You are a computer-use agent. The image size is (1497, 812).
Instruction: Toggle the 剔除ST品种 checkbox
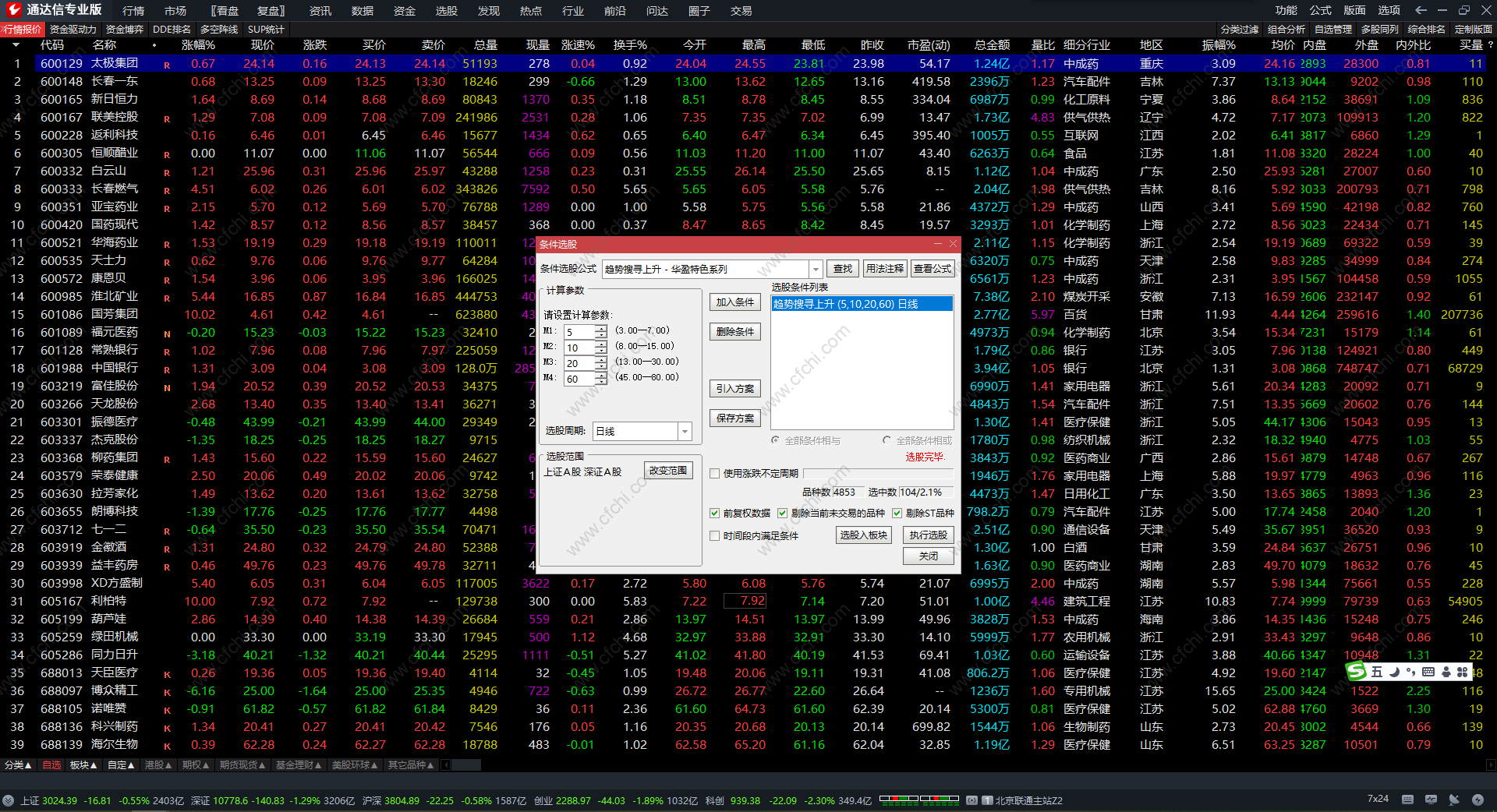pos(897,513)
